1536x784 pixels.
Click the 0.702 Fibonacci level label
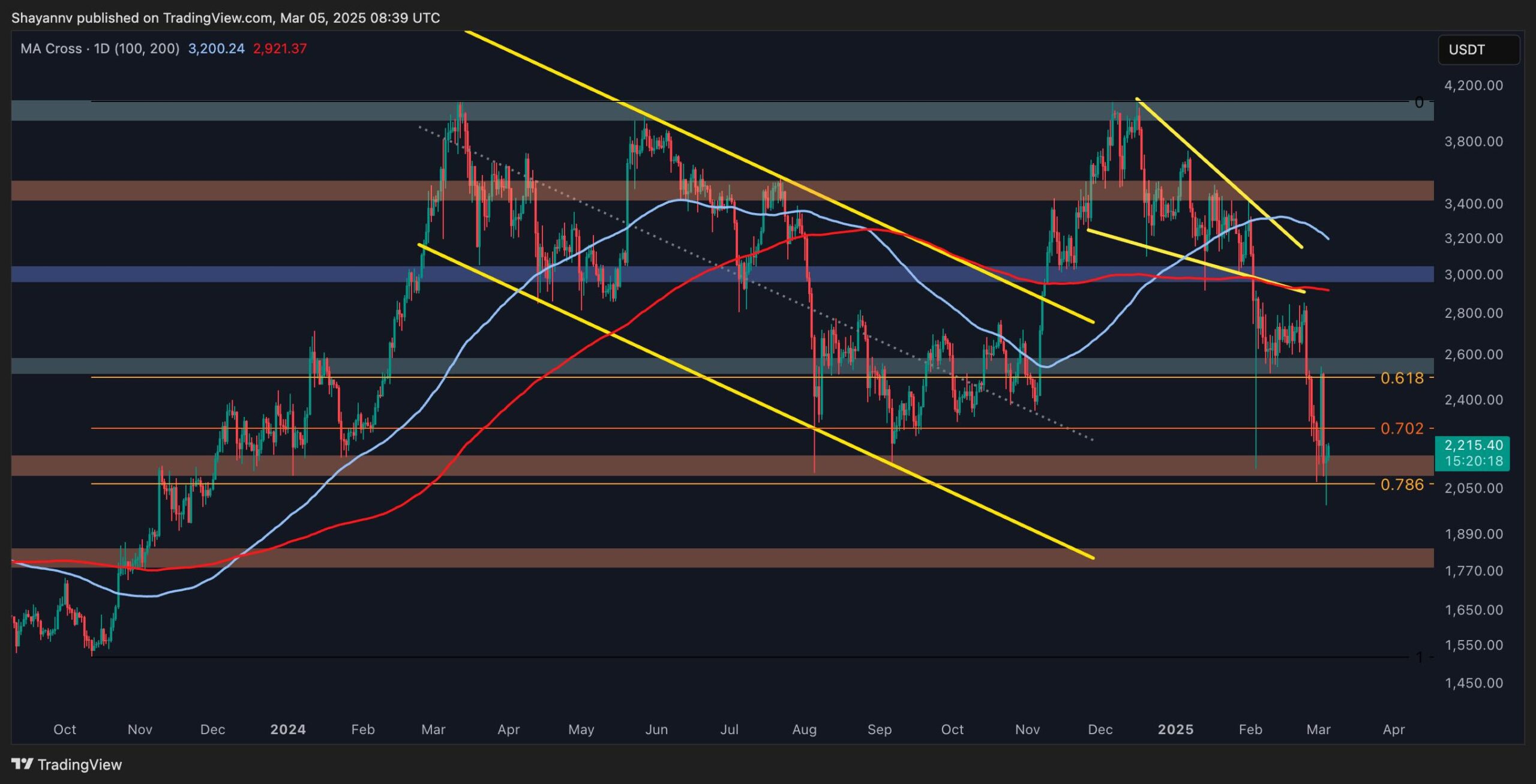pyautogui.click(x=1402, y=428)
